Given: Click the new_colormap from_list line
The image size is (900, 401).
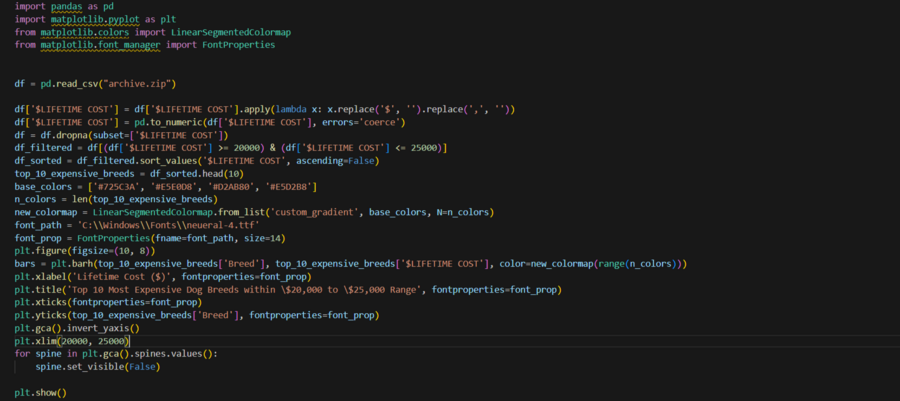Looking at the screenshot, I should tap(254, 212).
